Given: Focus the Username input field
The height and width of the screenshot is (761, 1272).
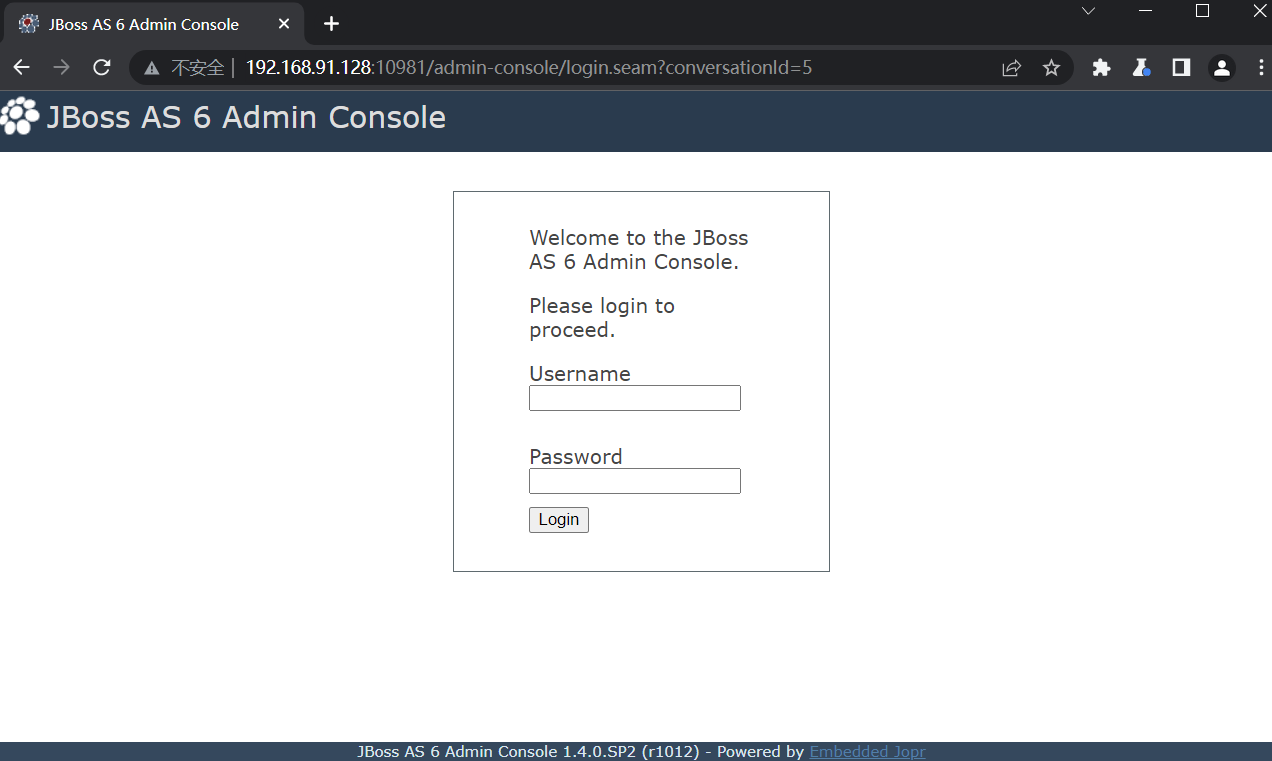Looking at the screenshot, I should click(635, 398).
